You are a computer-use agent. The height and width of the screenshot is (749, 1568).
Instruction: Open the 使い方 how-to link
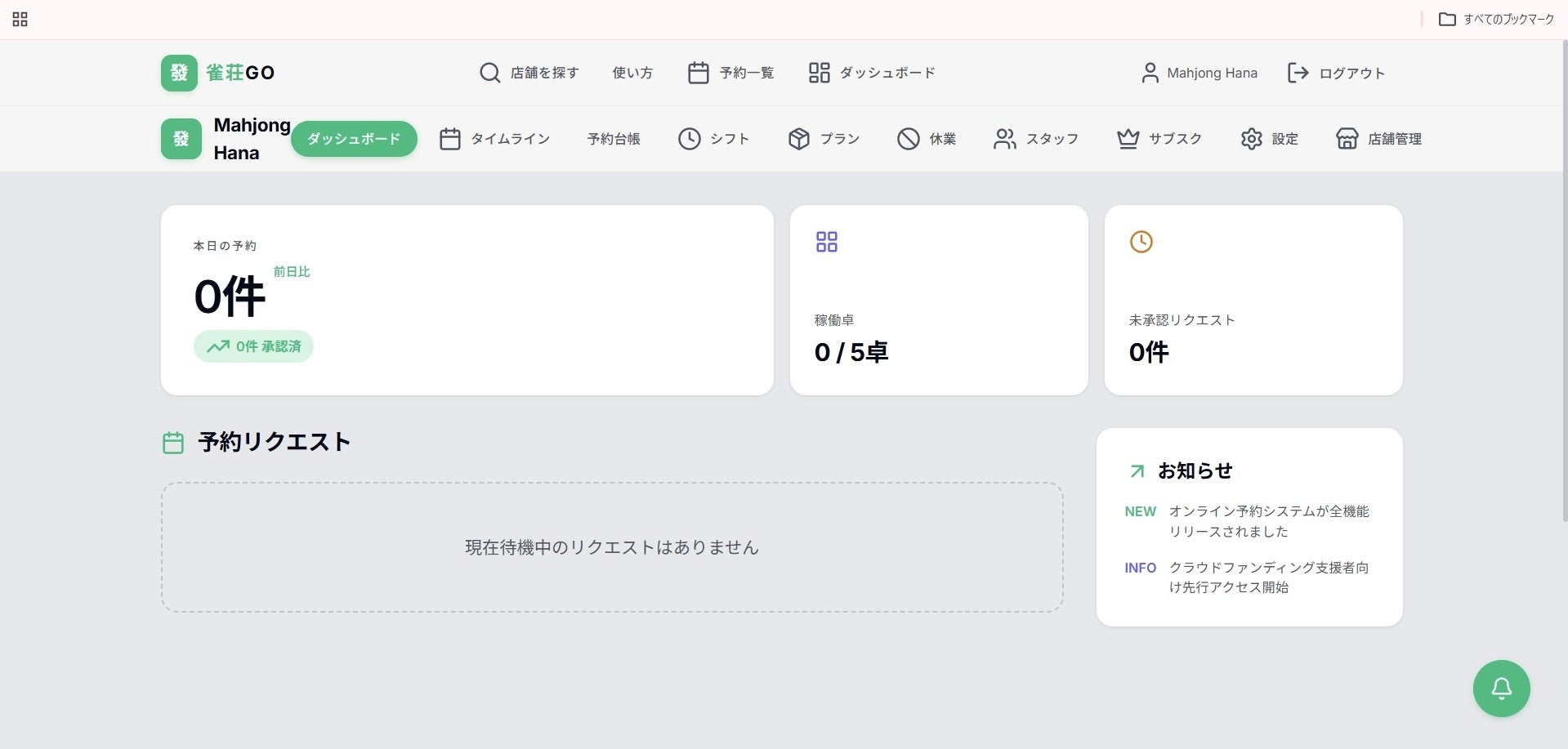coord(632,73)
